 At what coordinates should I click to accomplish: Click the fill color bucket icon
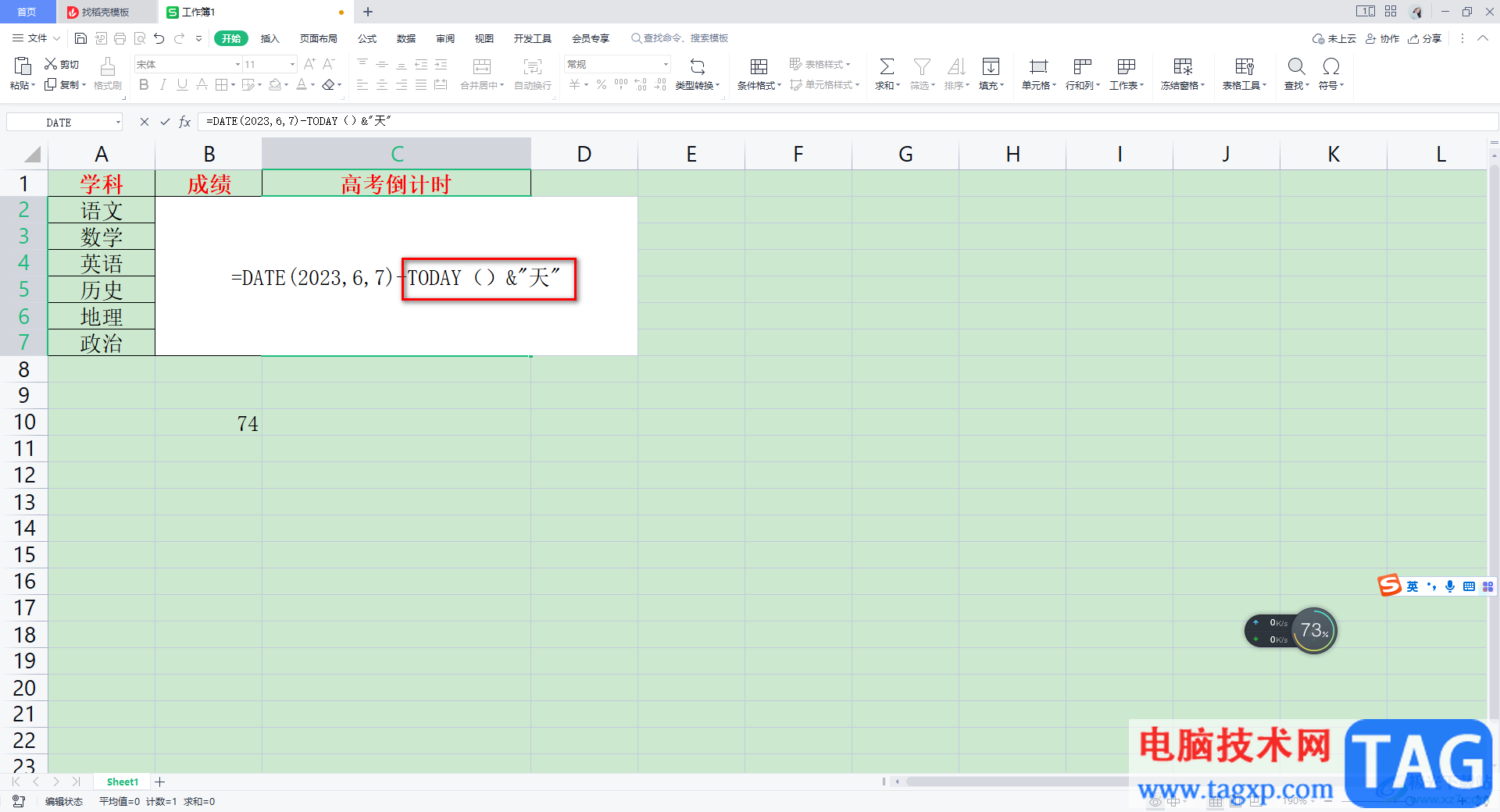click(x=275, y=84)
